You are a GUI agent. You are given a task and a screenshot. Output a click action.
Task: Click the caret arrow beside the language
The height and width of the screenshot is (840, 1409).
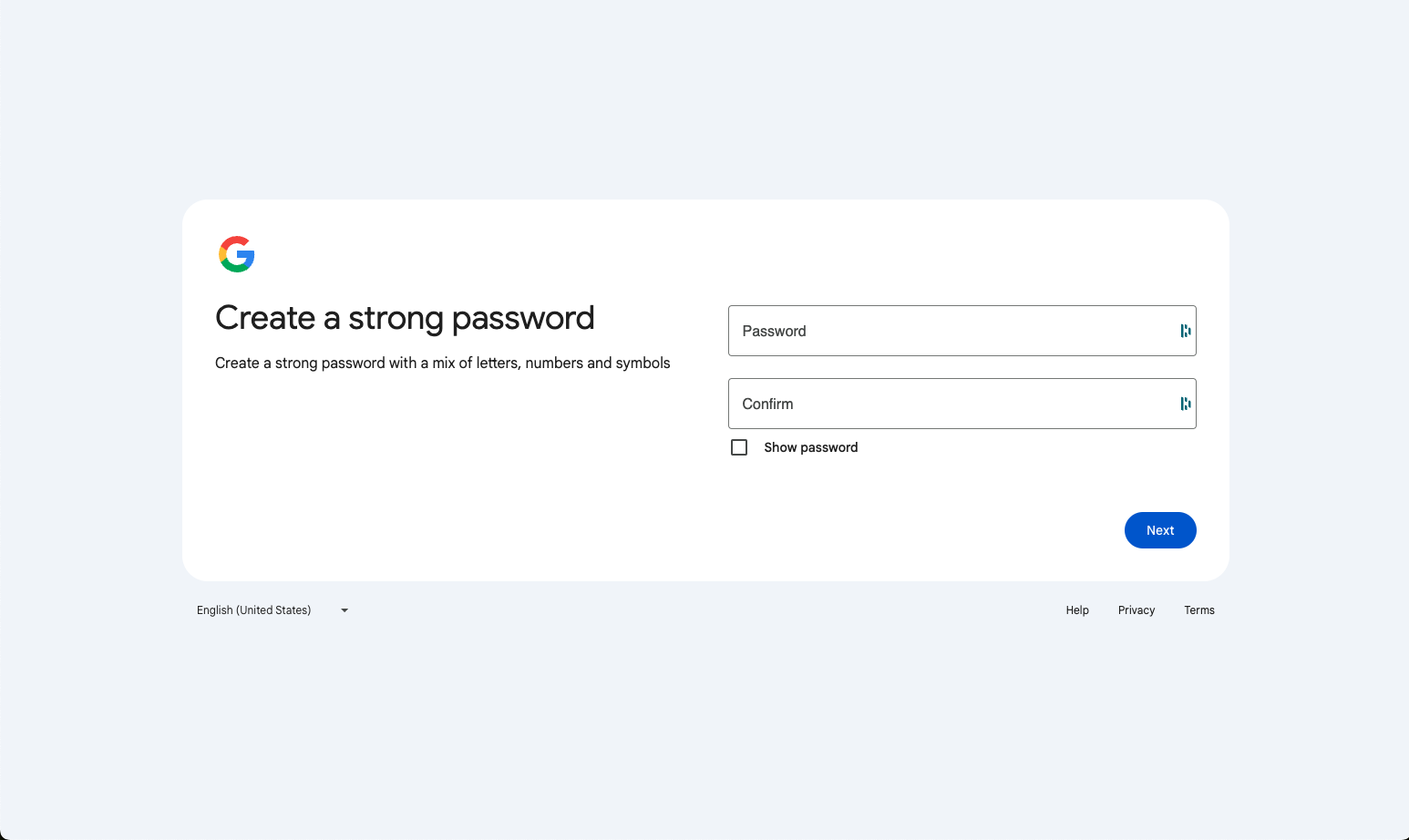pos(345,610)
